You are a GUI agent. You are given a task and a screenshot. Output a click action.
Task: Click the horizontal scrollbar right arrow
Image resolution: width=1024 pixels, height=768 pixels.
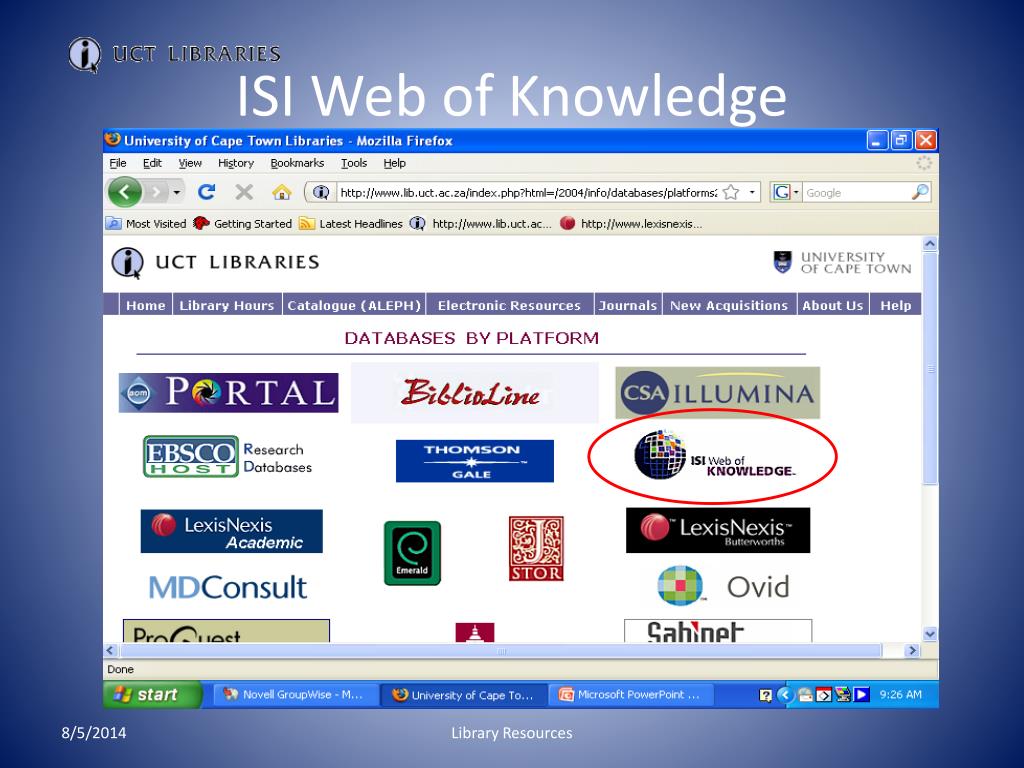coord(912,650)
